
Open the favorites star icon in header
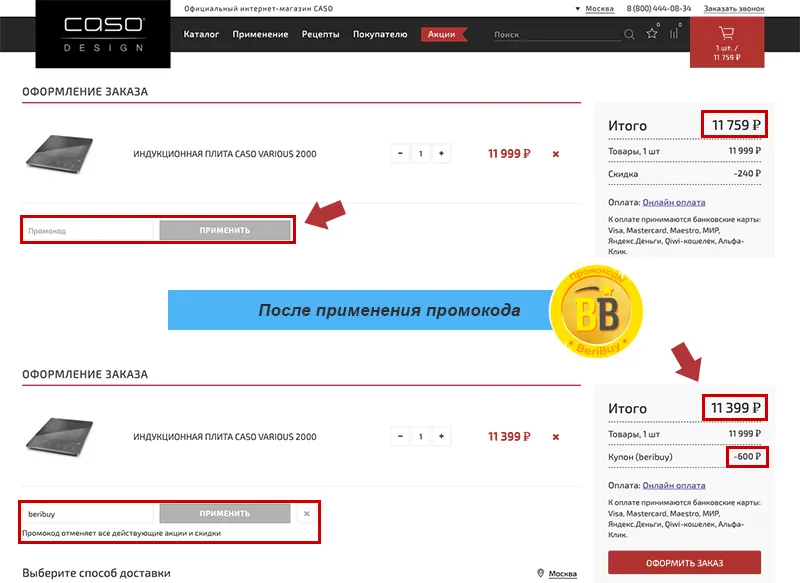click(651, 34)
